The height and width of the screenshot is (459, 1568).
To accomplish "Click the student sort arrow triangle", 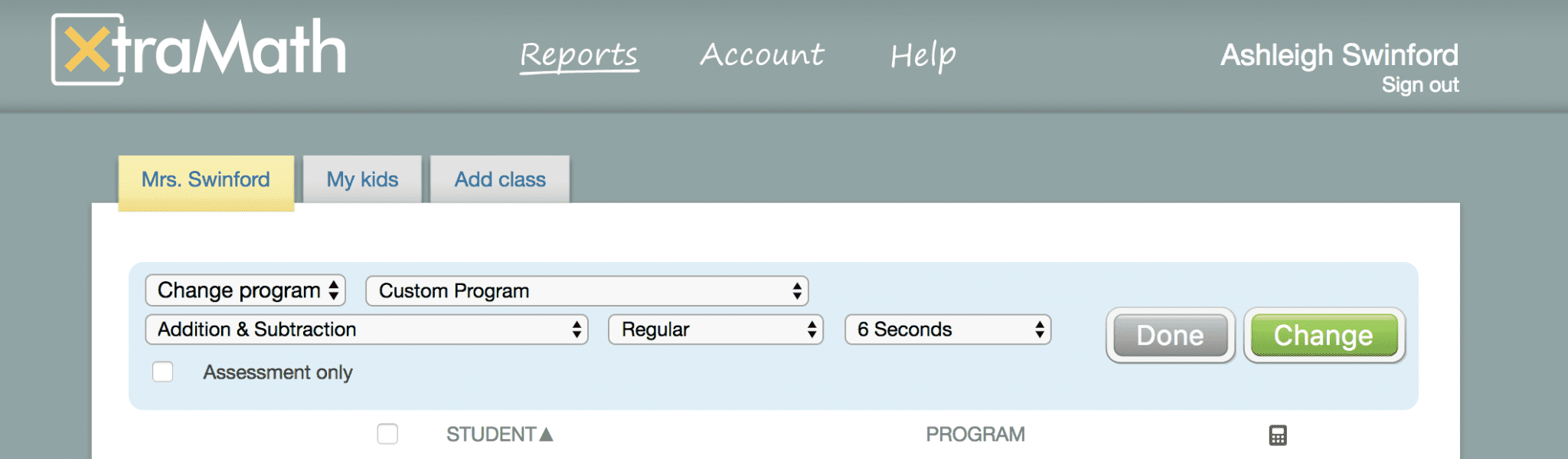I will [x=546, y=434].
